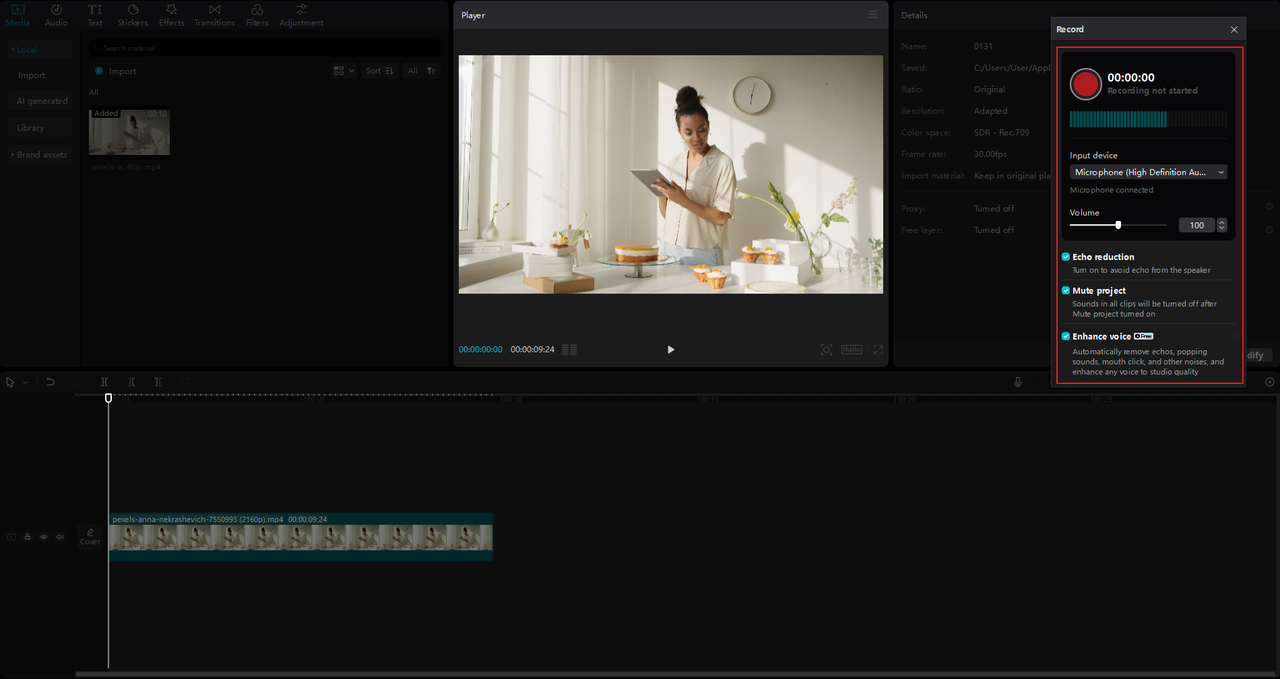Close the Record dialog
The image size is (1280, 679).
(1234, 30)
